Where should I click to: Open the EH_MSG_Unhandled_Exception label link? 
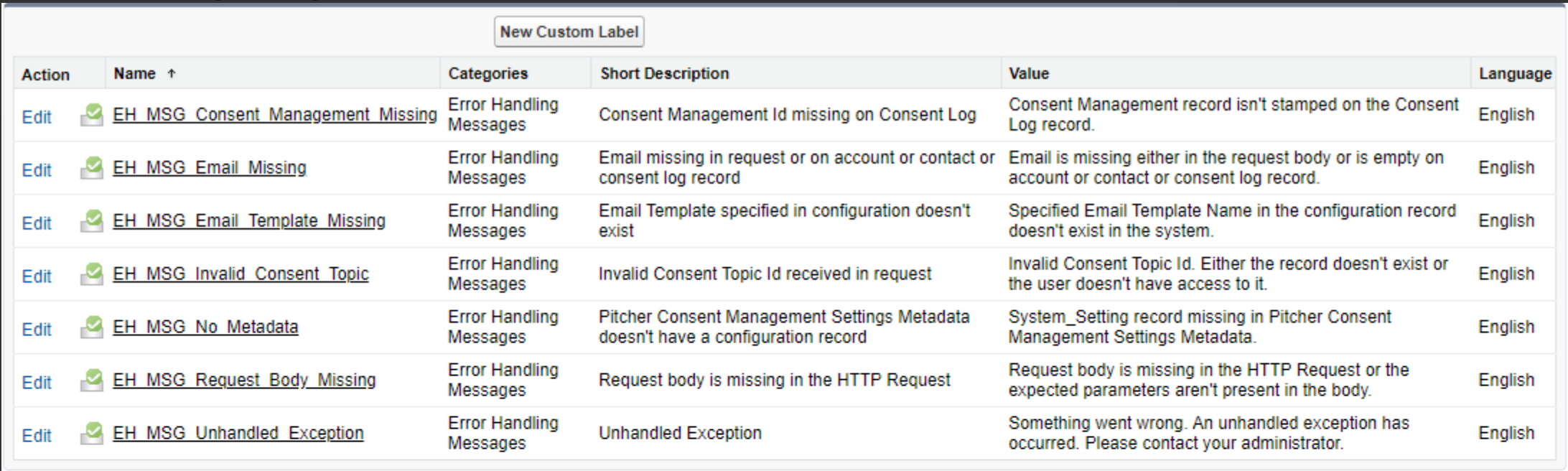tap(238, 434)
